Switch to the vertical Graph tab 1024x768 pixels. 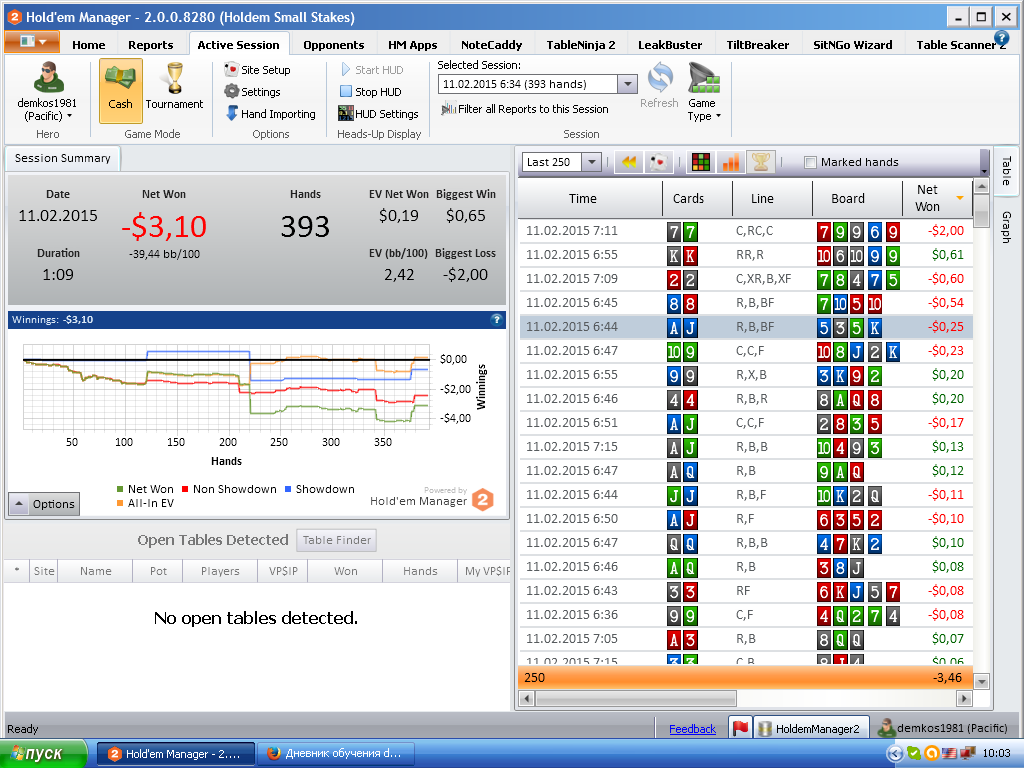(1006, 227)
